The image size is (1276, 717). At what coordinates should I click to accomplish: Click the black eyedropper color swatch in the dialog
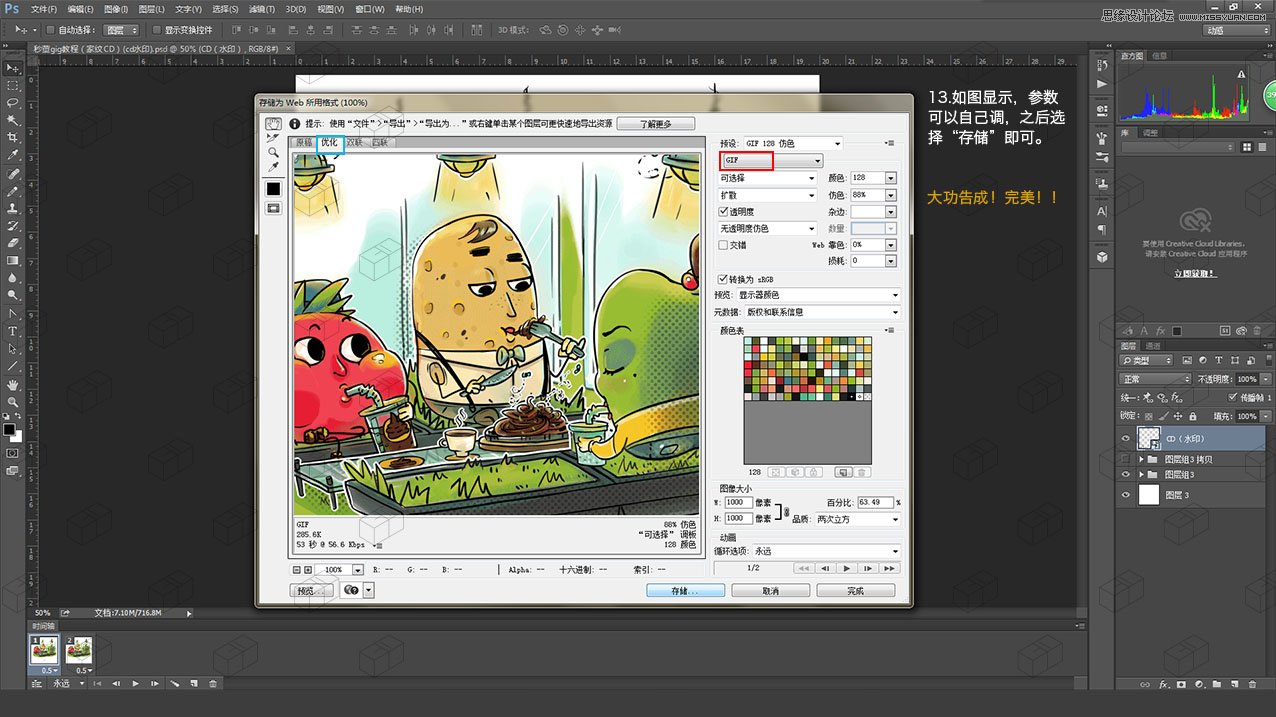(x=273, y=188)
